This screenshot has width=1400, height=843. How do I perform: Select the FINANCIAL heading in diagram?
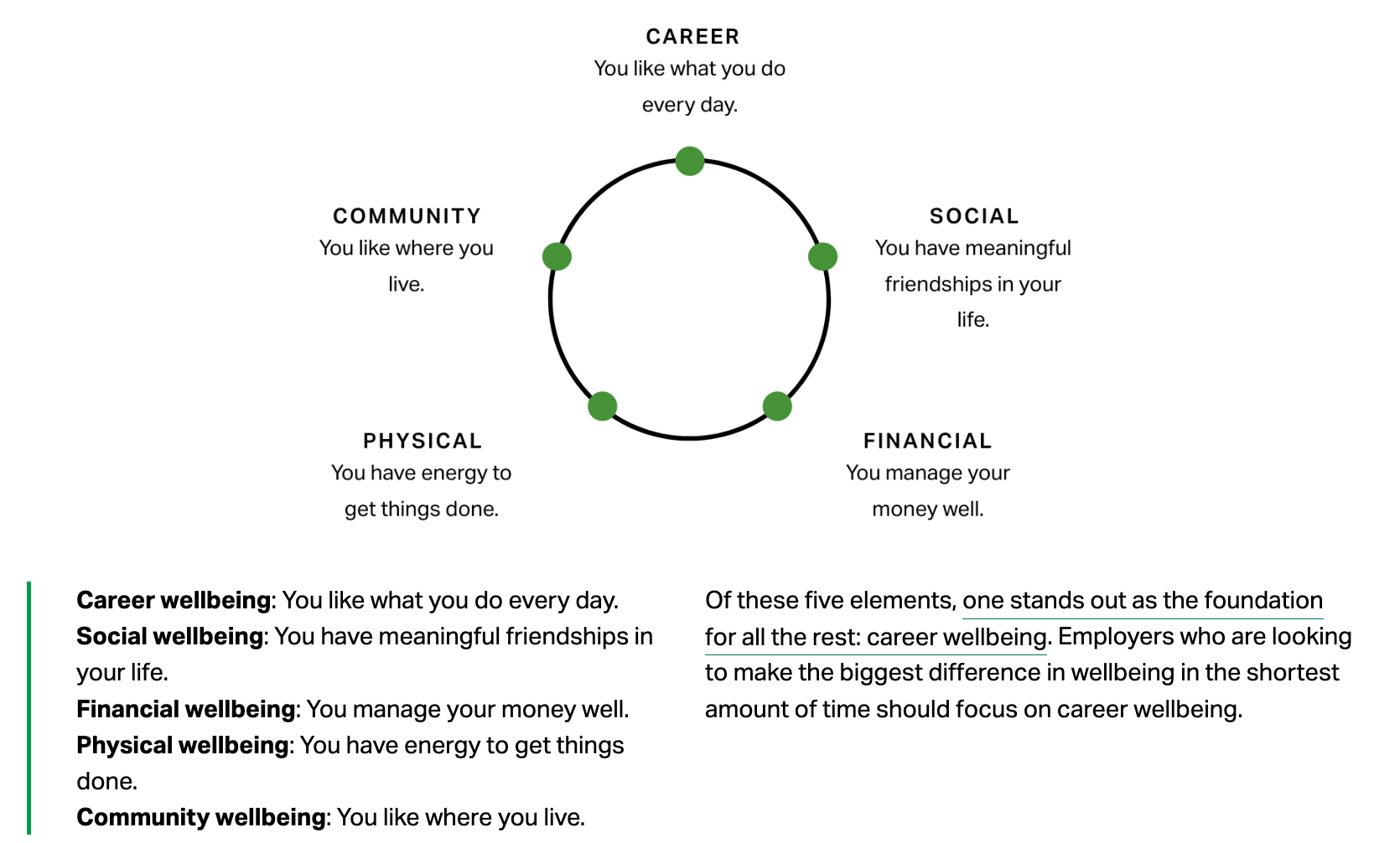point(927,441)
